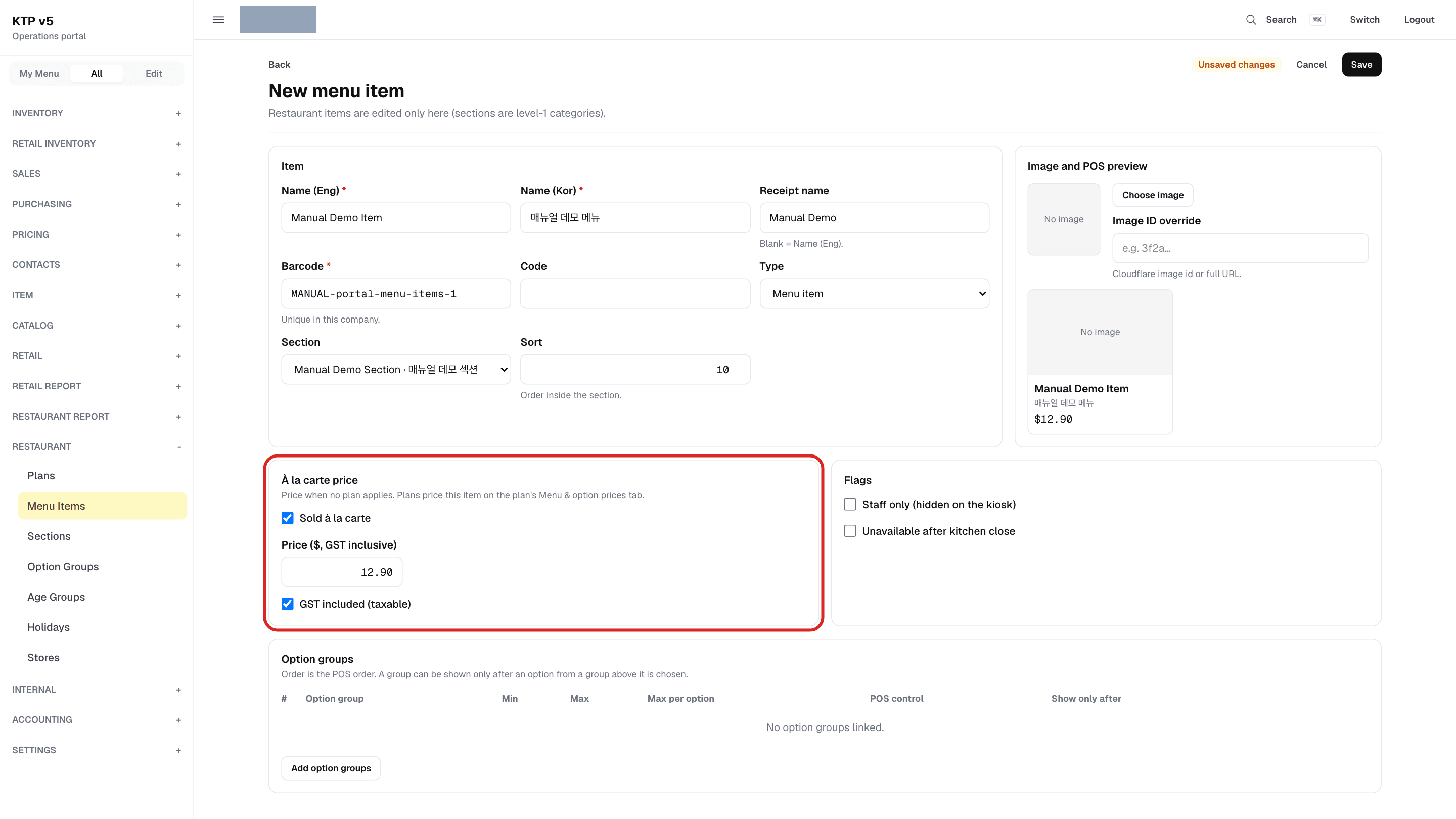
Task: Expand the INVENTORY section plus icon
Action: point(178,114)
